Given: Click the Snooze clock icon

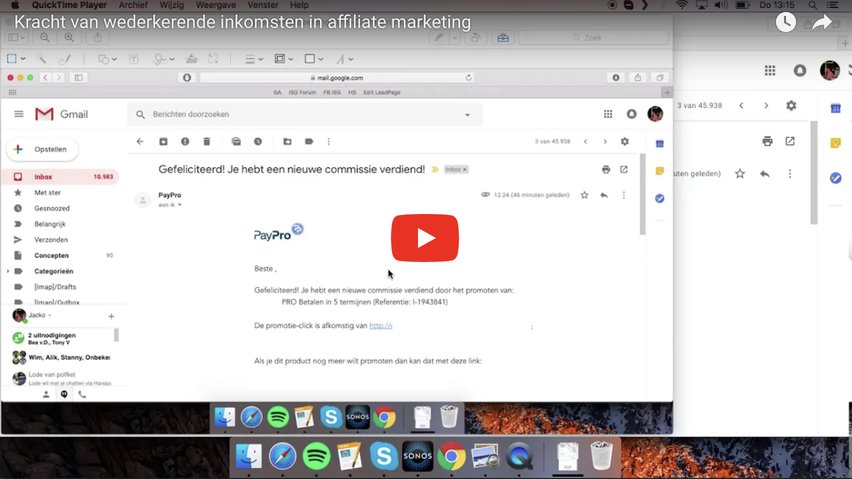Looking at the screenshot, I should point(258,142).
